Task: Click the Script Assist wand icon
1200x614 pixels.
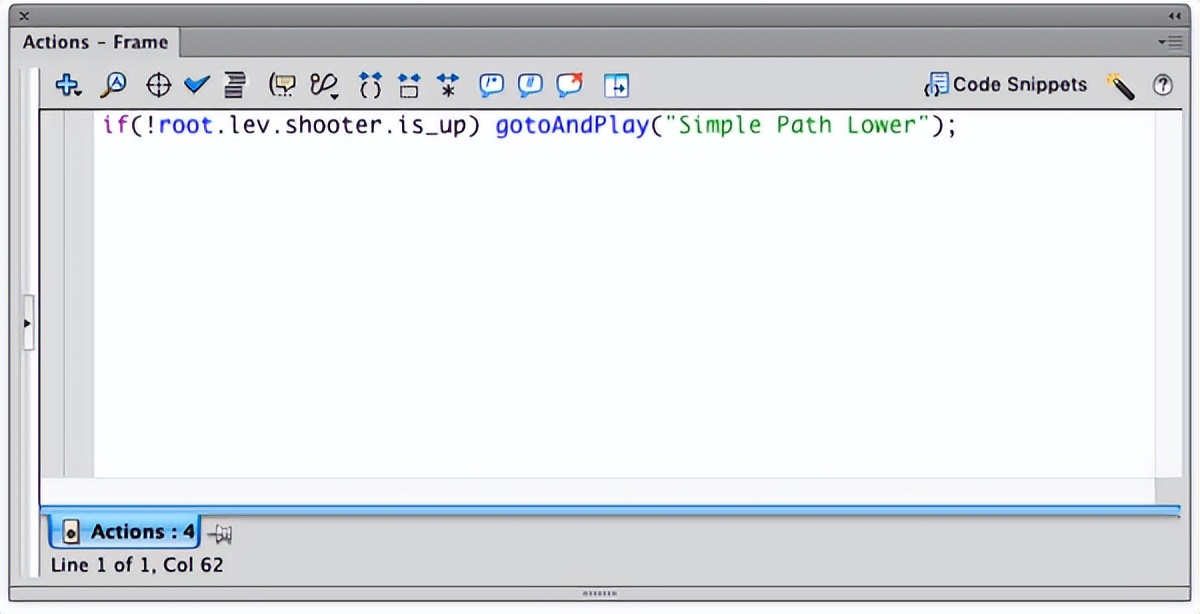Action: (1120, 86)
